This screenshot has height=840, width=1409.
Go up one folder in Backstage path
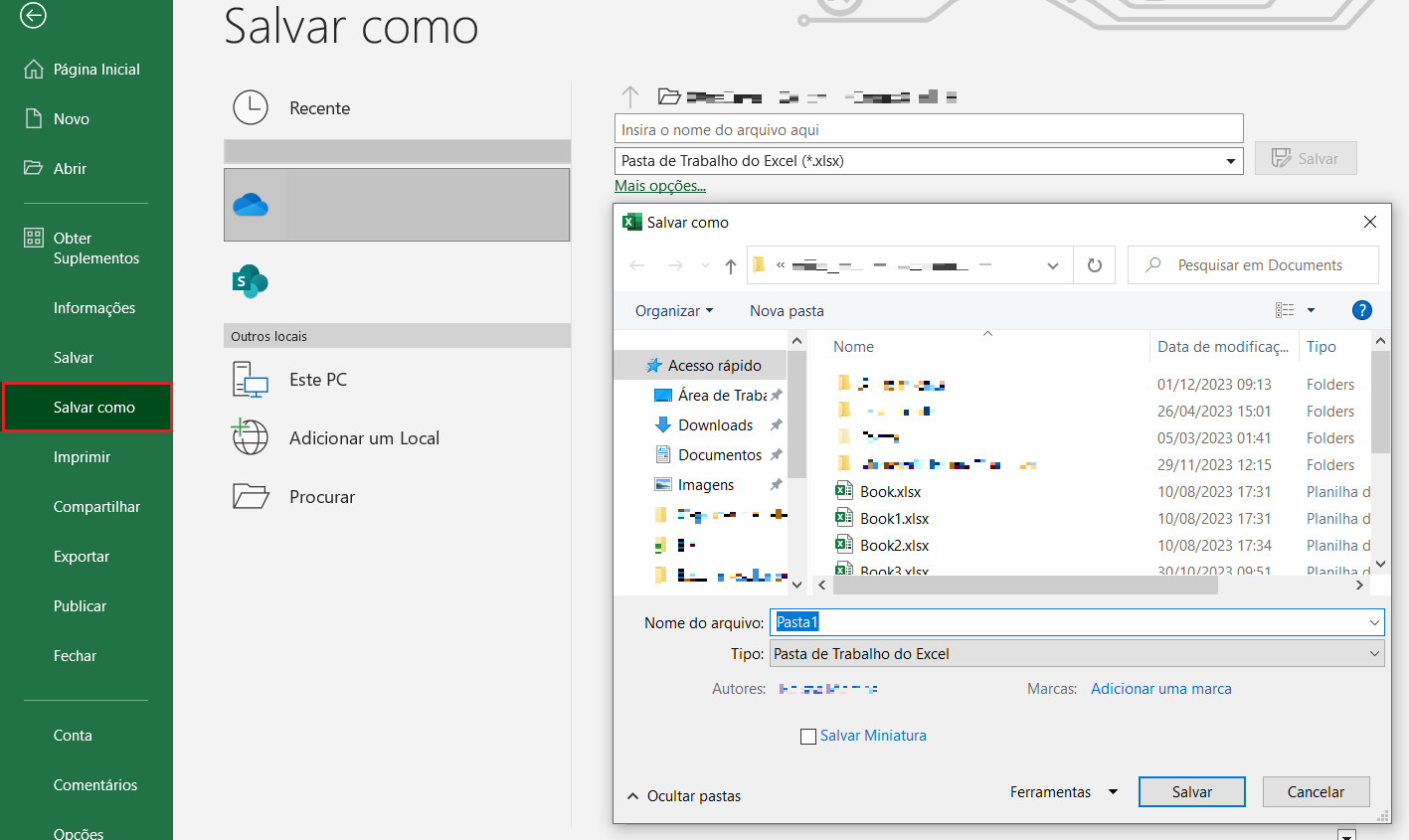[629, 96]
